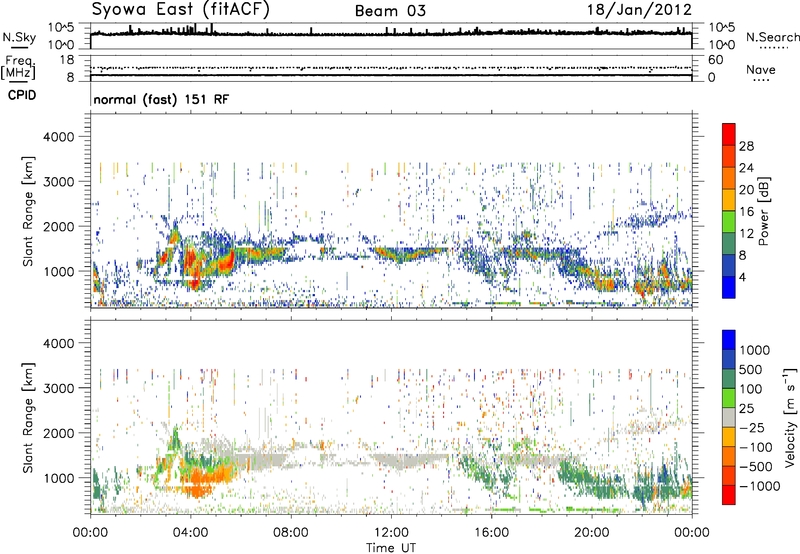The height and width of the screenshot is (554, 800).
Task: Select the 'Power [dB]' colorbar title
Action: point(763,211)
